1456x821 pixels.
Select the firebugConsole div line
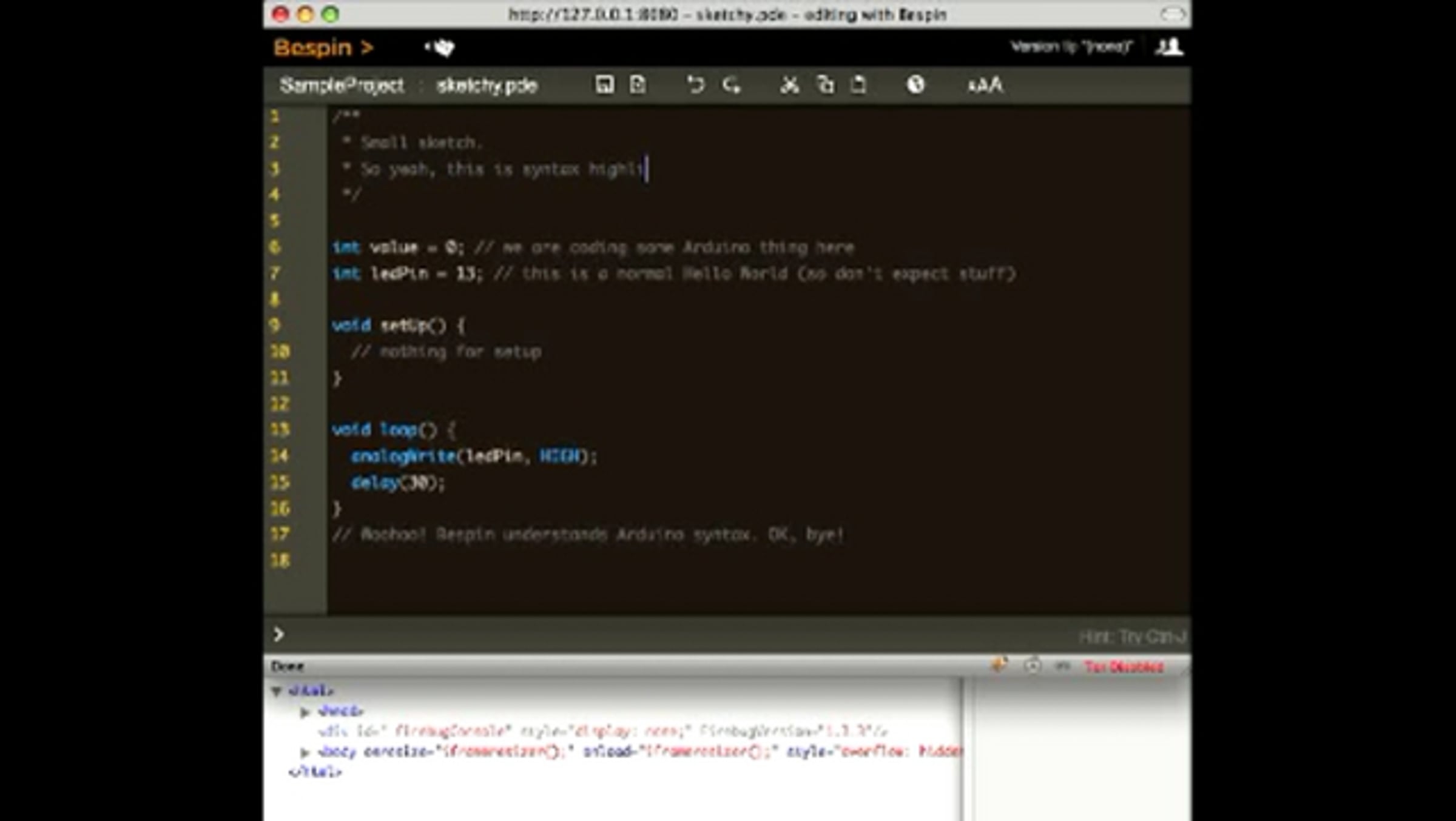[603, 731]
